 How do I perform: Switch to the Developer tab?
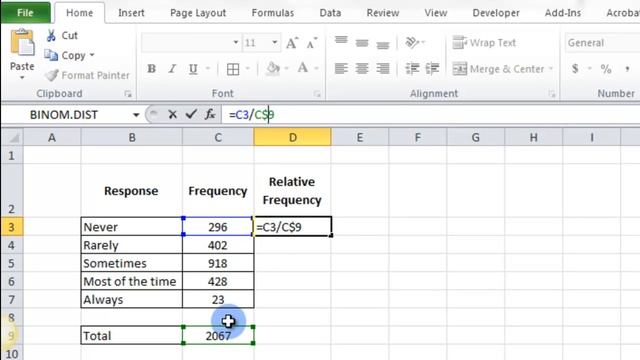[496, 13]
